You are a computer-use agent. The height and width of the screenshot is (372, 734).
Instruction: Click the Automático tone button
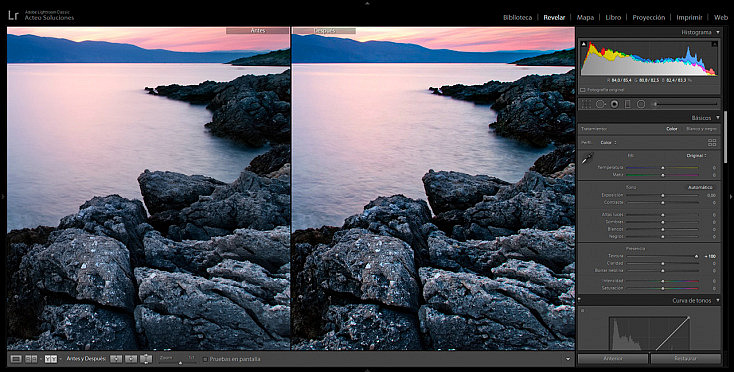click(700, 187)
